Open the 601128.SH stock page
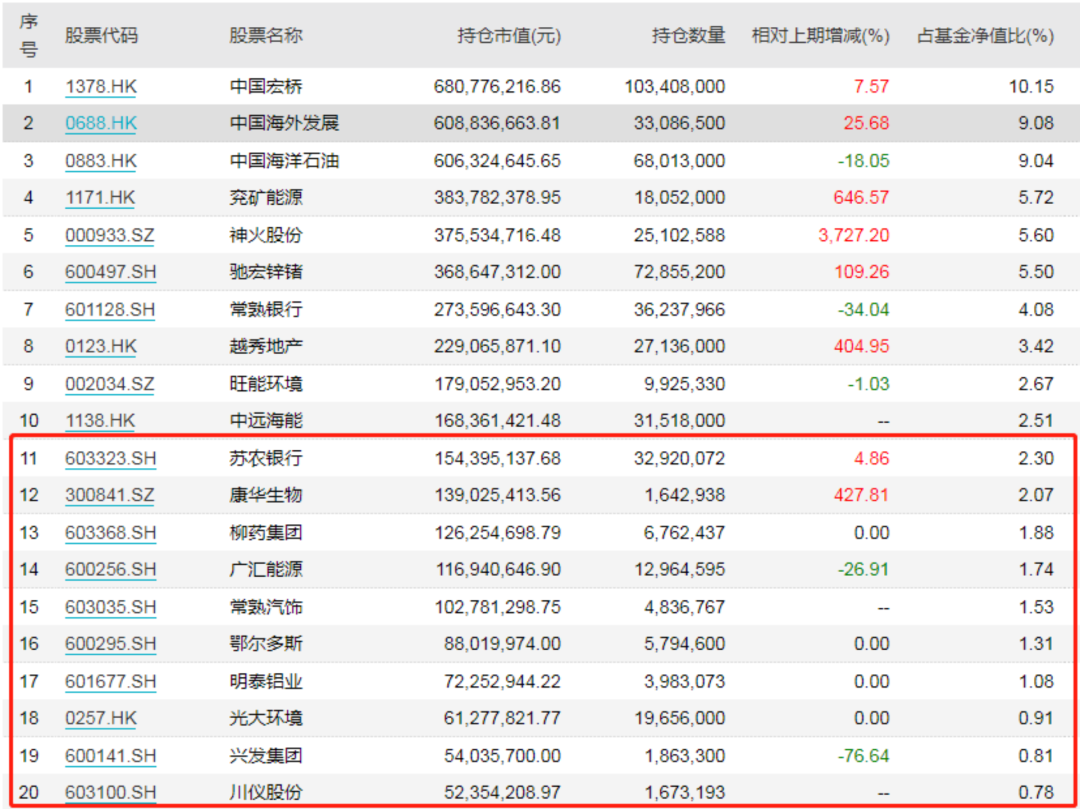The width and height of the screenshot is (1080, 809). pyautogui.click(x=110, y=310)
